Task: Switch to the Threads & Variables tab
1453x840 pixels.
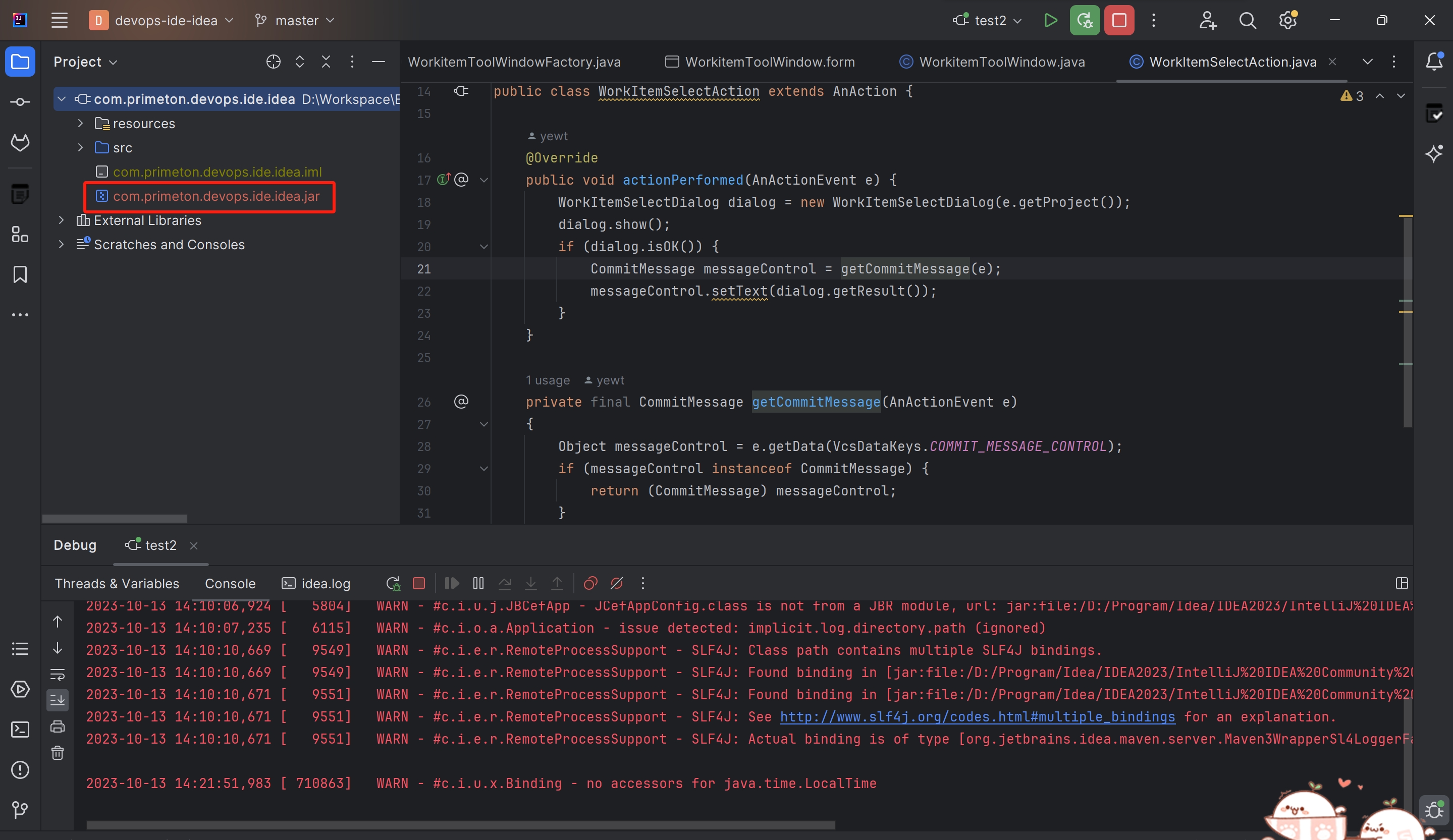Action: [117, 583]
